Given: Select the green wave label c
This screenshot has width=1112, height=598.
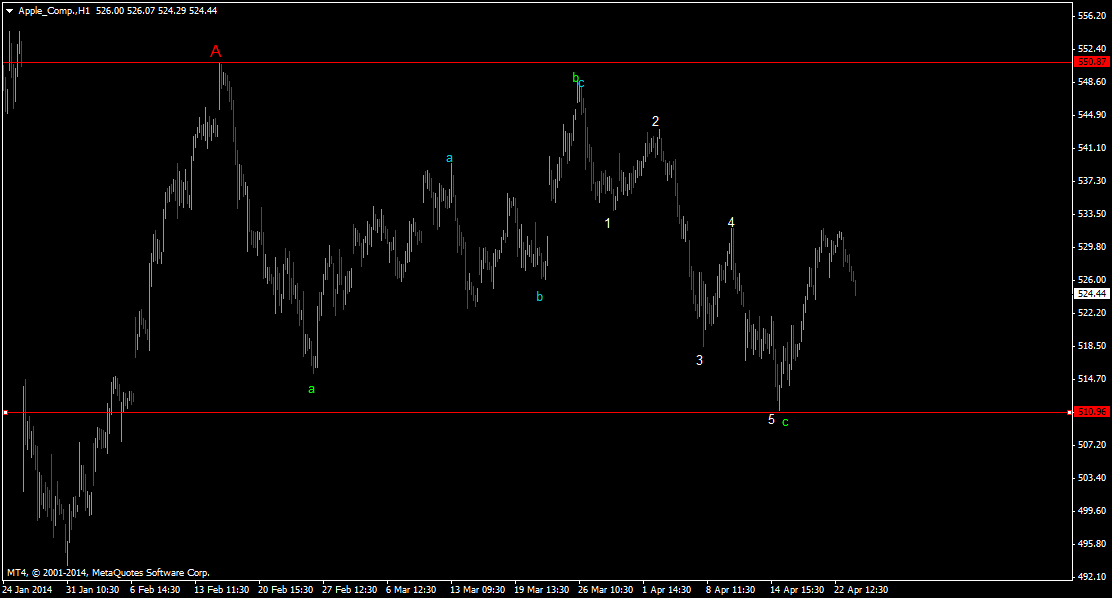Looking at the screenshot, I should click(785, 422).
